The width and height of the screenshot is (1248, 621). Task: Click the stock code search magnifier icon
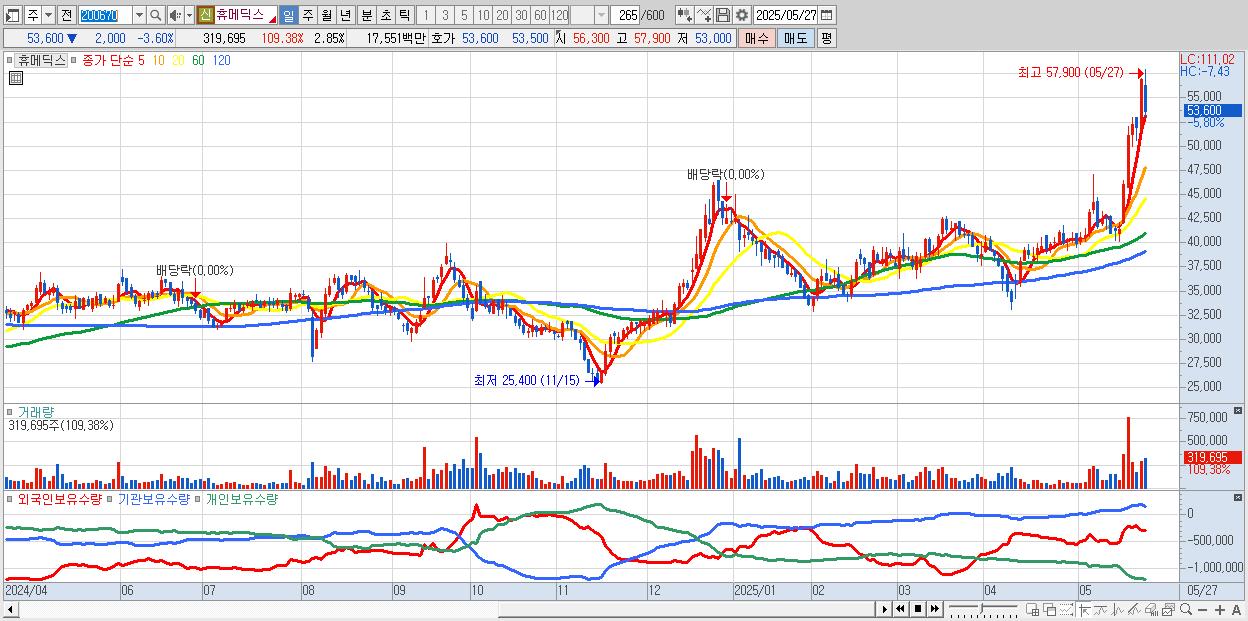pos(155,15)
